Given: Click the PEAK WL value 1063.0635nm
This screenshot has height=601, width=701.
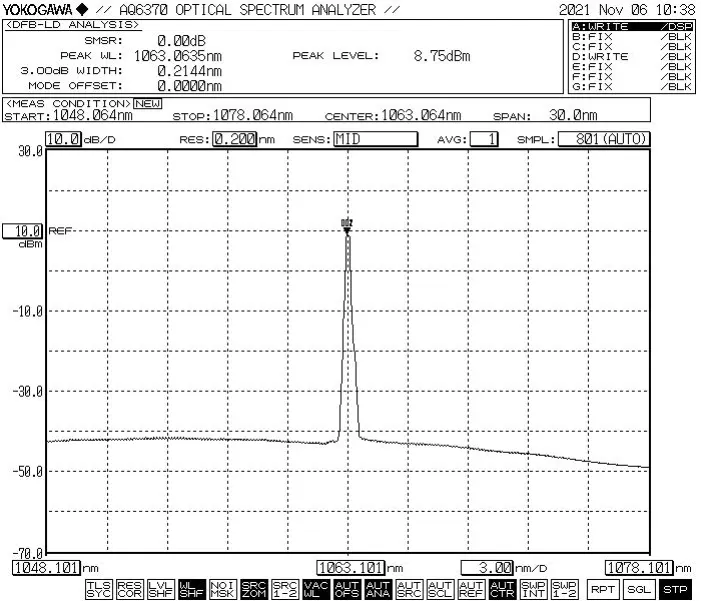Looking at the screenshot, I should click(178, 56).
